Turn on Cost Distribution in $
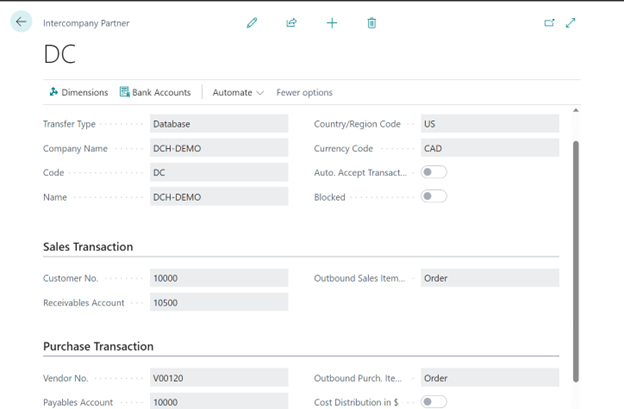624x409 pixels. (433, 402)
